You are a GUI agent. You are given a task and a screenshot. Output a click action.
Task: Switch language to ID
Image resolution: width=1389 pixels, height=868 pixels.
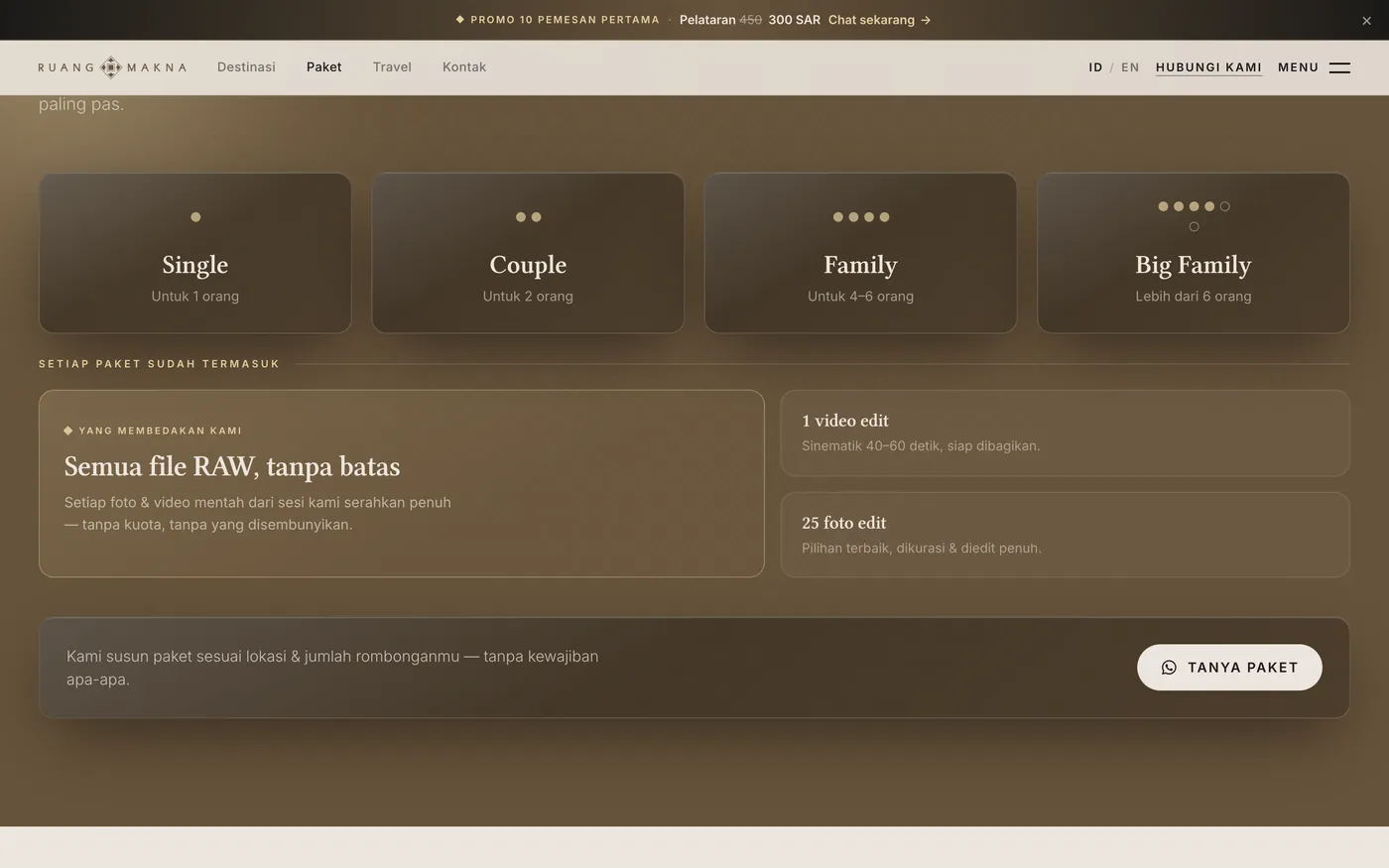click(1095, 67)
